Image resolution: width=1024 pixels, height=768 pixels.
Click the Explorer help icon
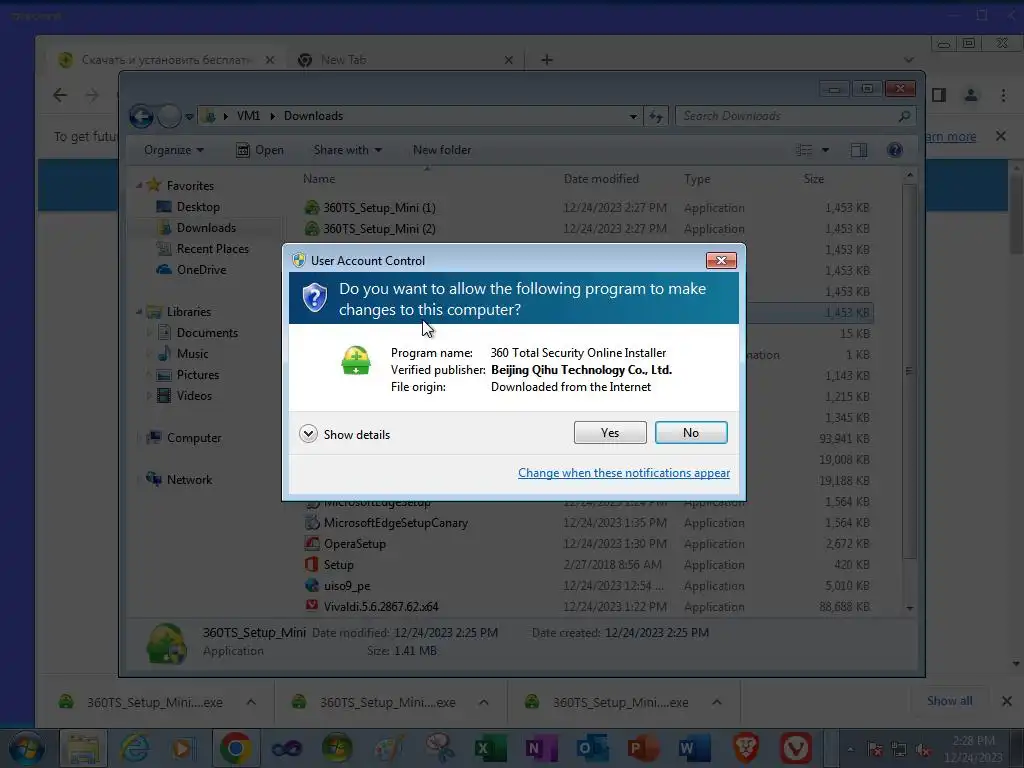click(x=895, y=150)
